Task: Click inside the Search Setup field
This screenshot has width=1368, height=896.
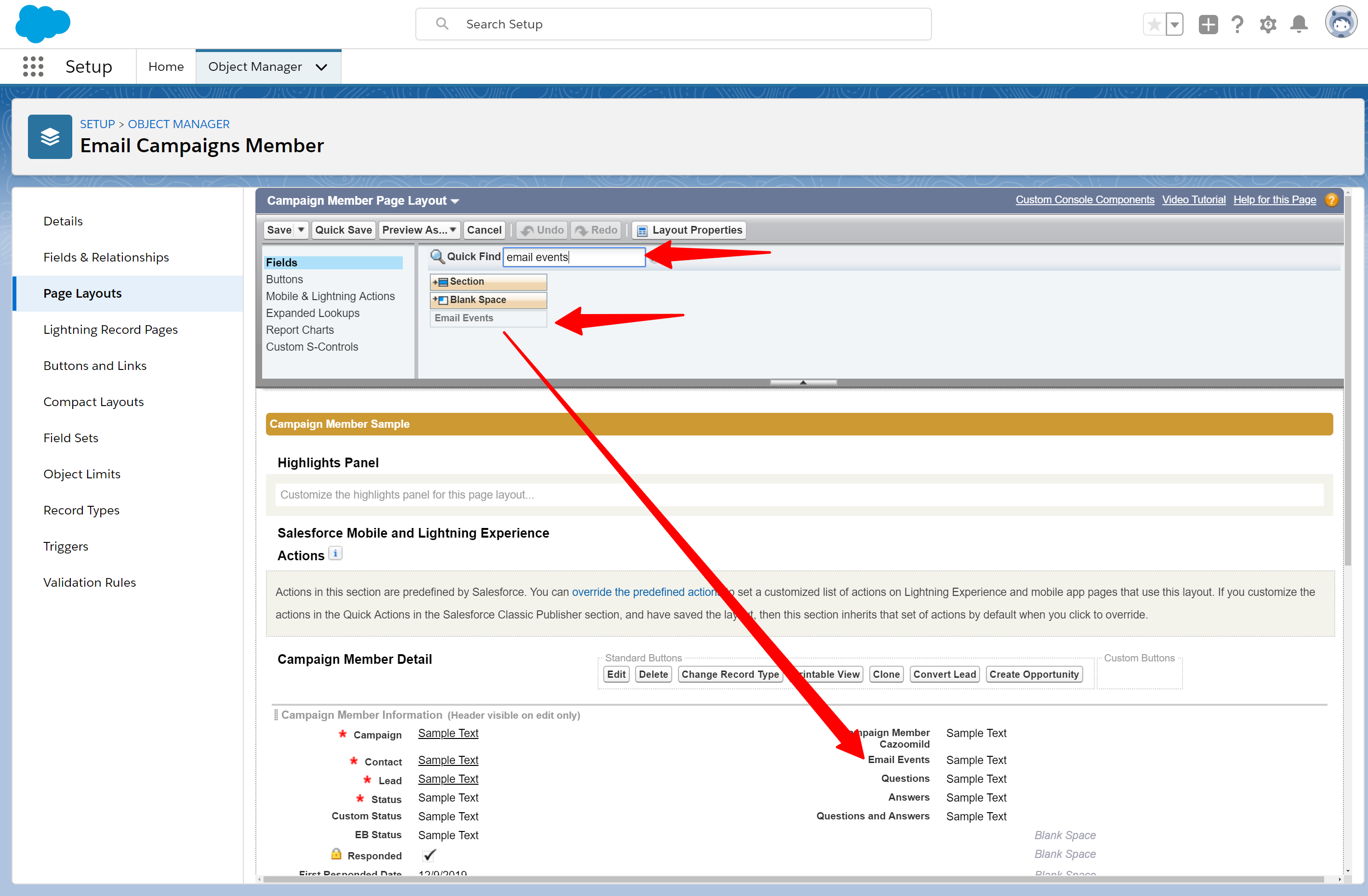Action: 673,24
